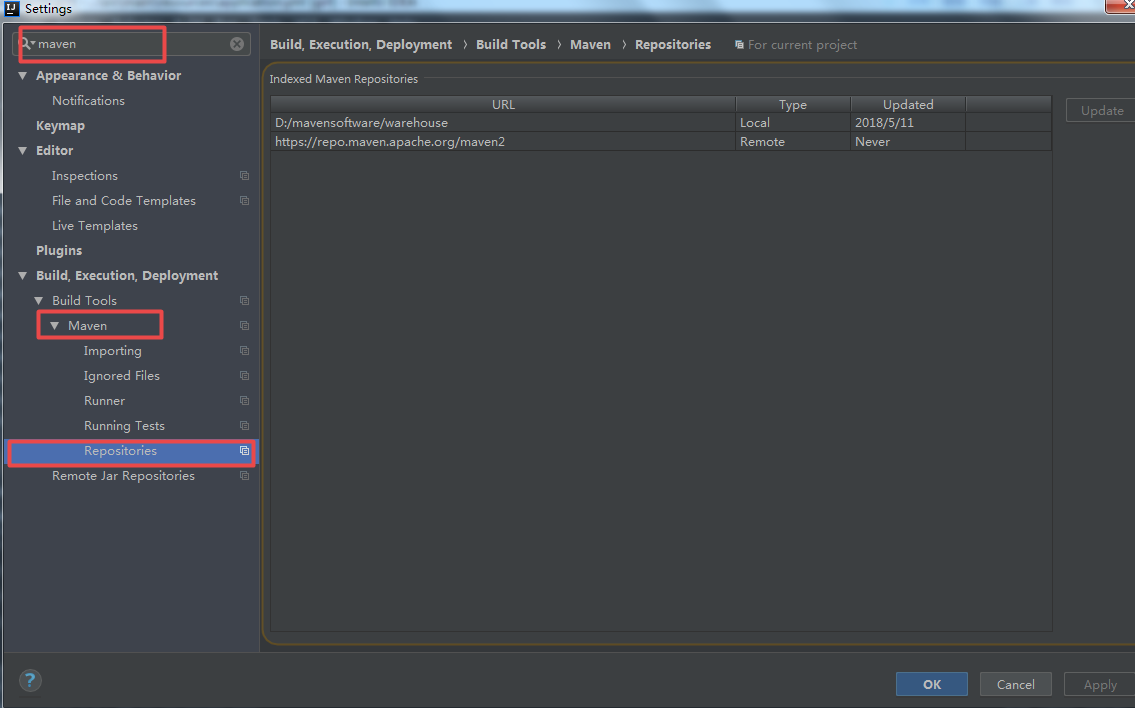Click the 2018/5/11 updated date cell
The height and width of the screenshot is (708, 1135).
[x=908, y=122]
